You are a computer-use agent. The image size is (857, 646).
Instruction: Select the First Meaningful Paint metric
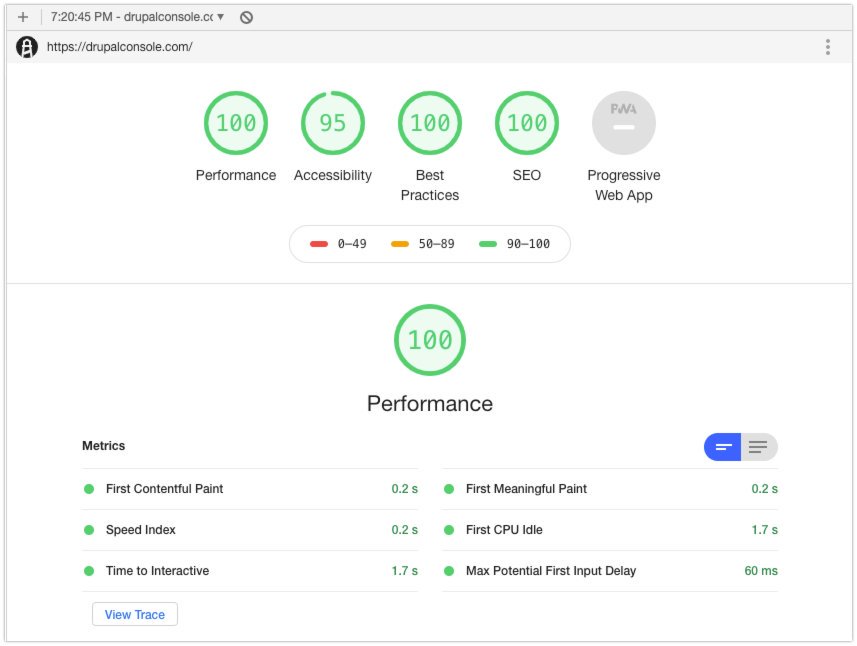pos(610,489)
